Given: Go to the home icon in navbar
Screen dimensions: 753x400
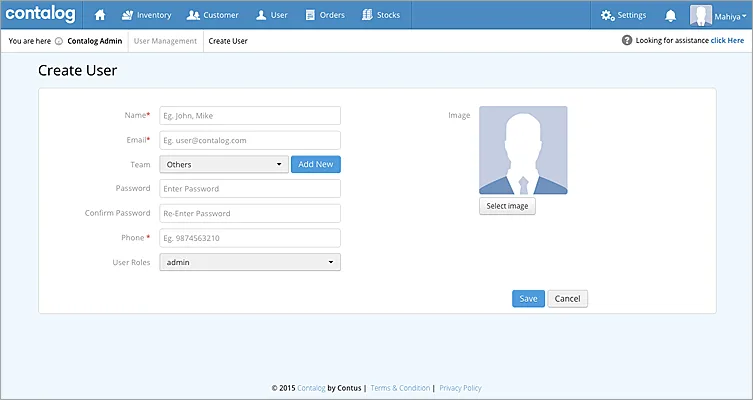Looking at the screenshot, I should coord(100,15).
